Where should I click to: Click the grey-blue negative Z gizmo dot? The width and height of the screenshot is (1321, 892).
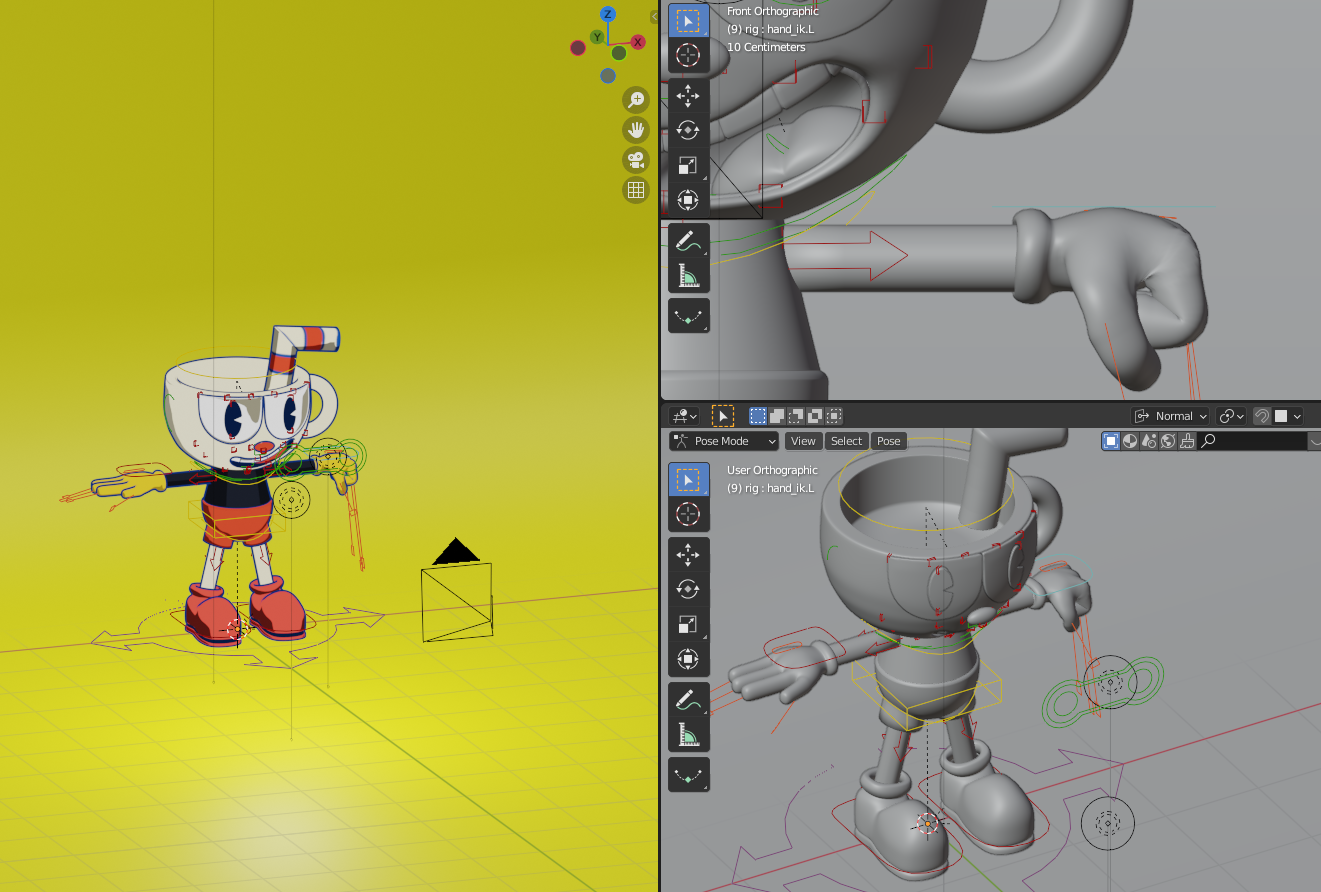point(608,75)
